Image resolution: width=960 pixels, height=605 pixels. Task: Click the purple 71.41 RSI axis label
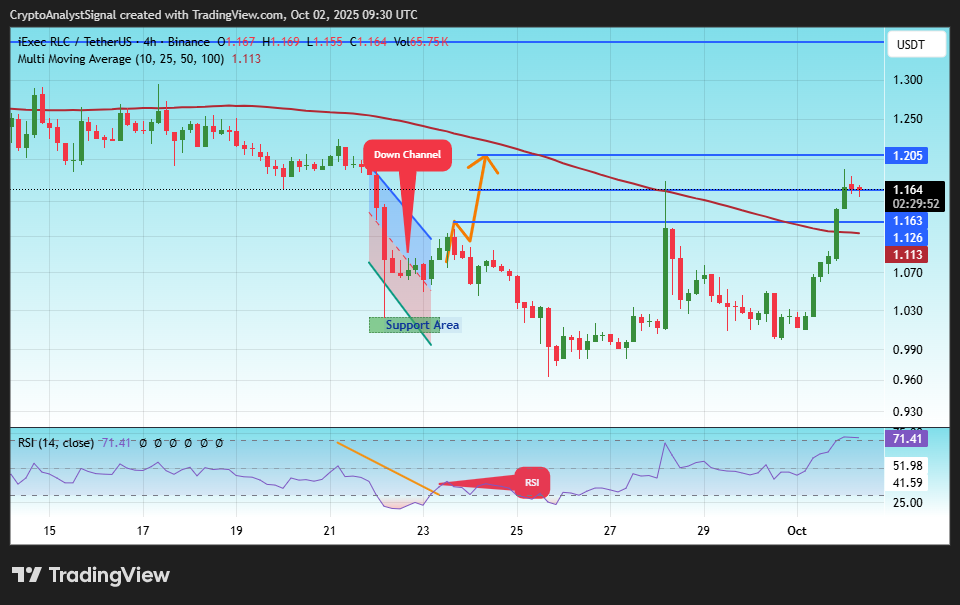[907, 438]
